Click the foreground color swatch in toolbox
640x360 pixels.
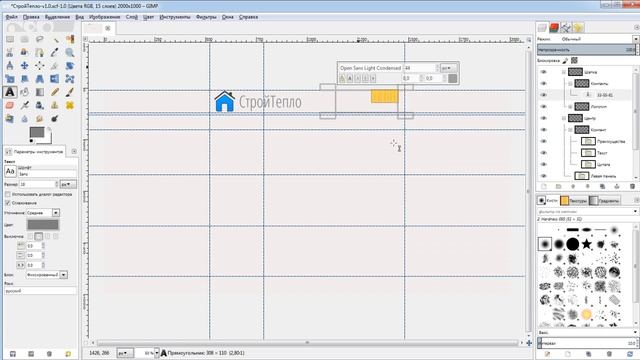click(x=37, y=132)
